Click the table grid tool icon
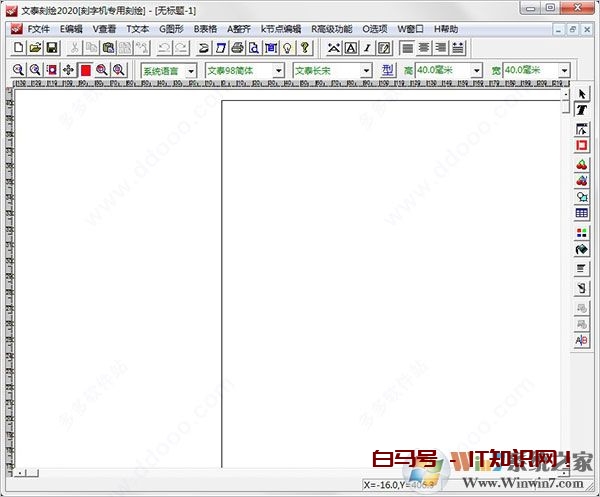Image resolution: width=600 pixels, height=497 pixels. pyautogui.click(x=582, y=213)
